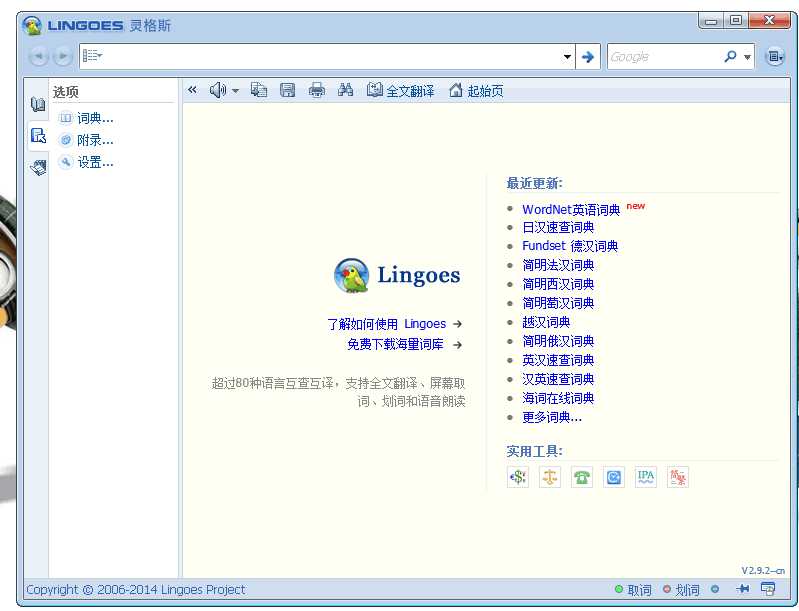Toggle 取词 cursor translation

point(633,590)
